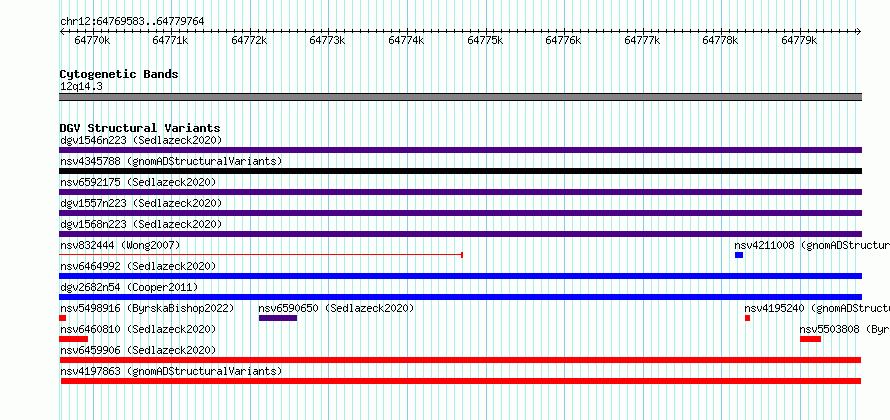
Task: Click the nsv4197863 gnomAD label
Action: pos(171,371)
